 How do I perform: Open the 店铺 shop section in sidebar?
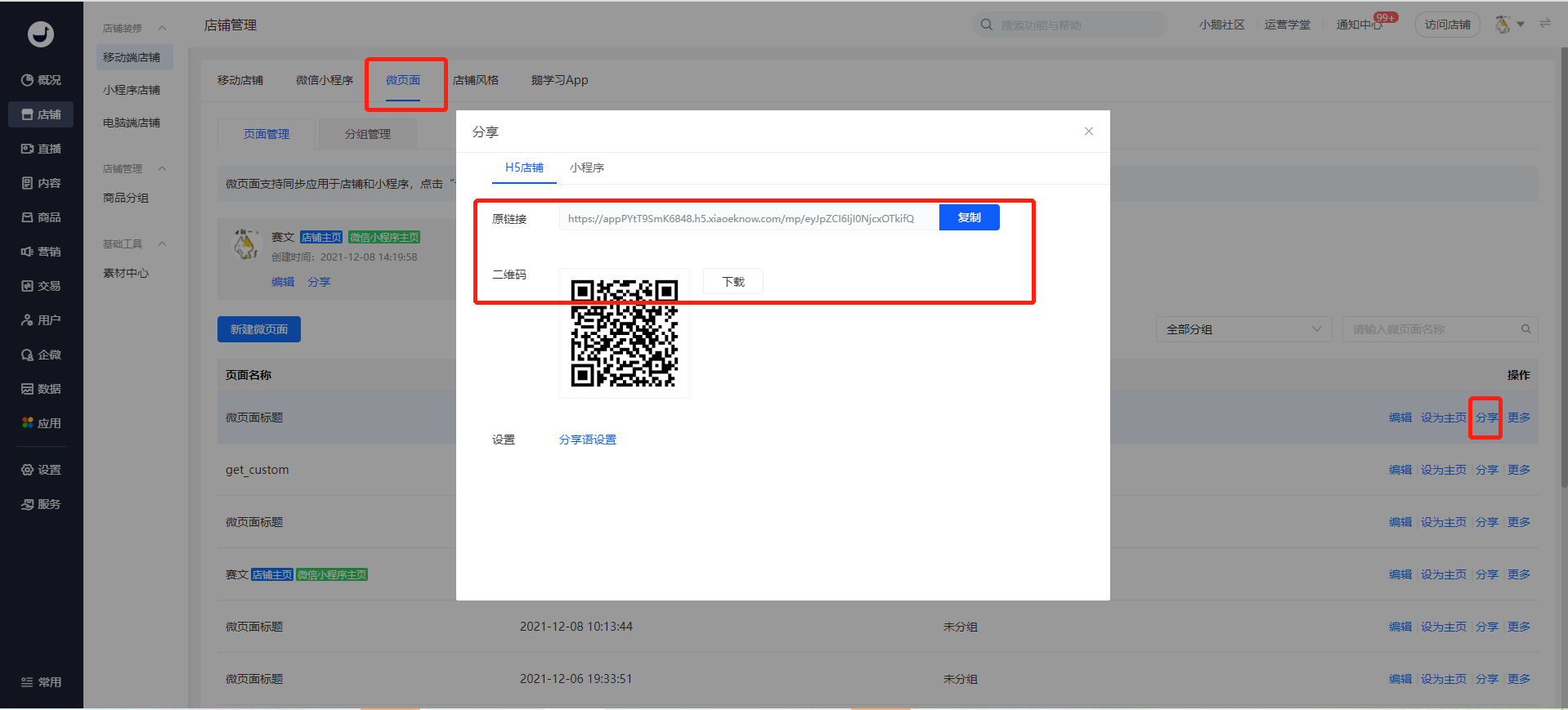coord(41,114)
